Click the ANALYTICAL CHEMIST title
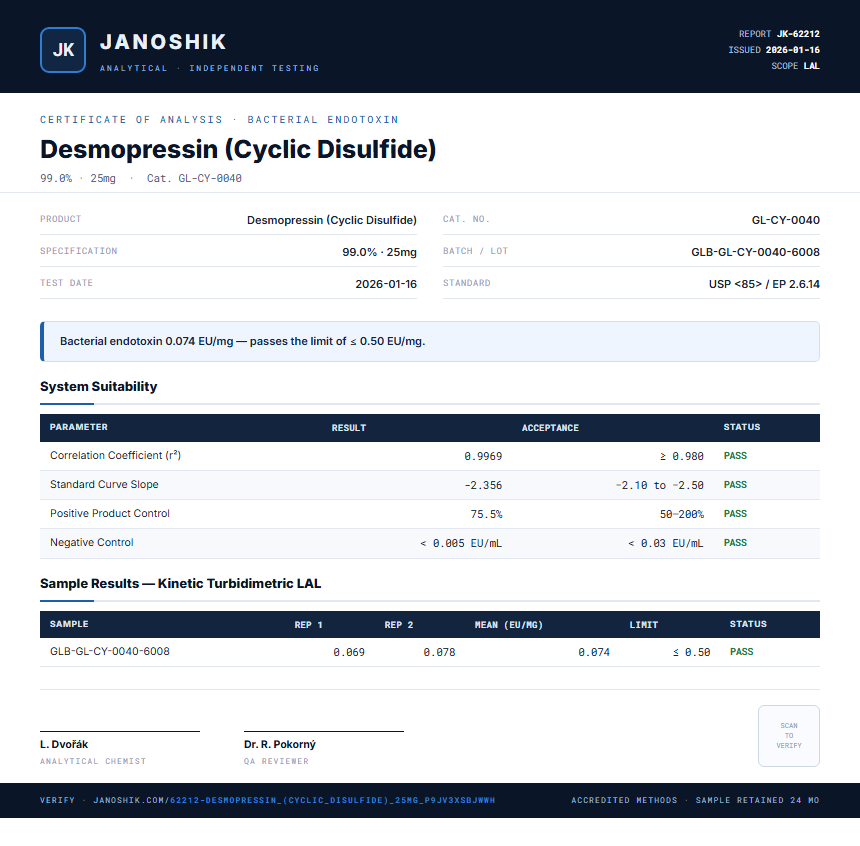Viewport: 860px width, 846px height. 93,762
